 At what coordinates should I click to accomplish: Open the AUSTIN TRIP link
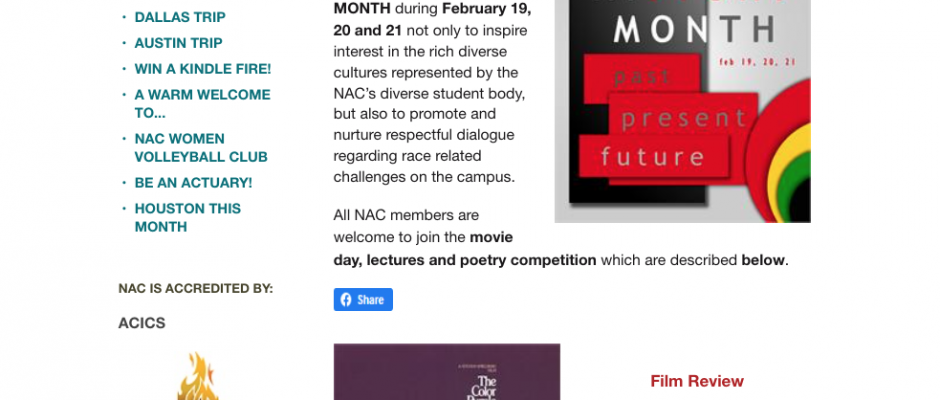(178, 43)
